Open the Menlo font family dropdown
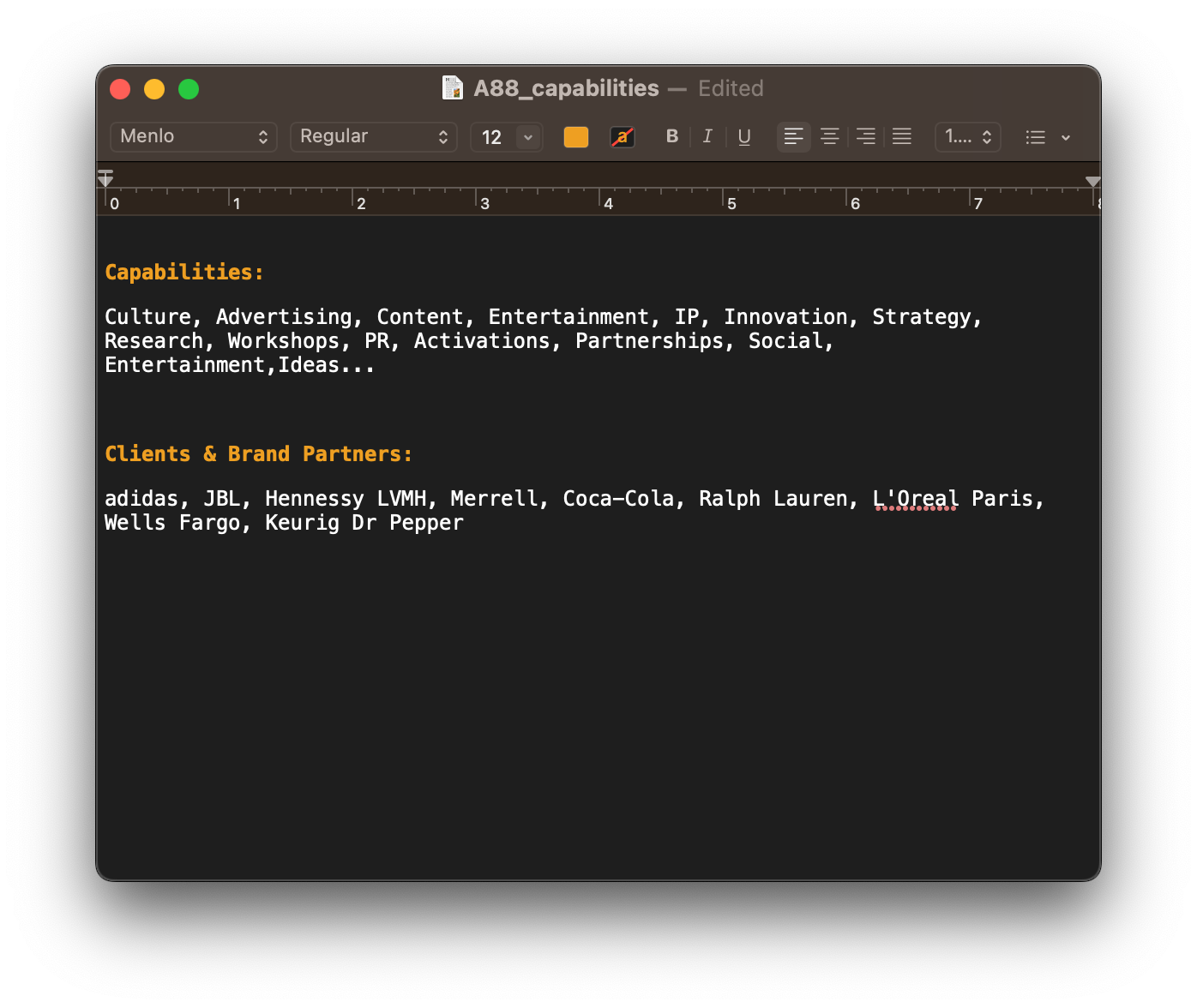 (193, 136)
